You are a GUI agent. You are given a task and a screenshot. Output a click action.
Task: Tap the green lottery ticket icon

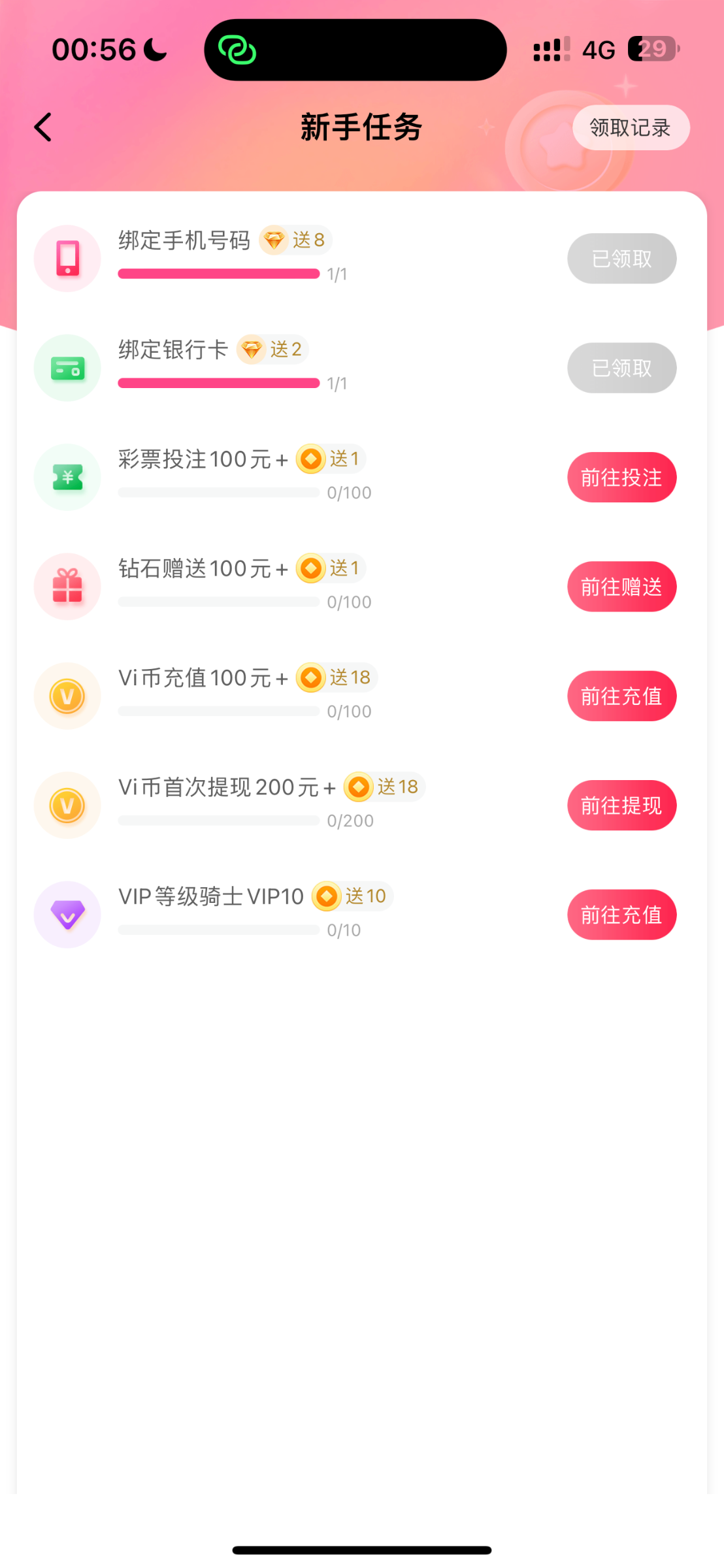pyautogui.click(x=67, y=478)
